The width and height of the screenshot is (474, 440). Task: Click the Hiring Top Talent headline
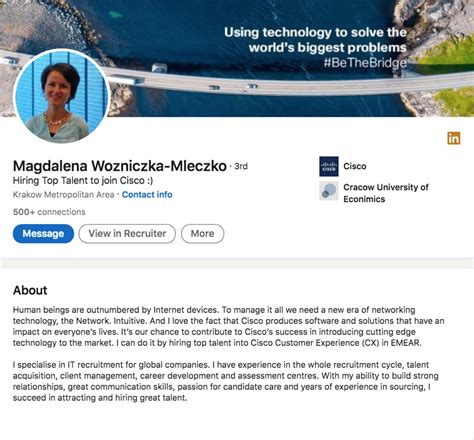83,181
